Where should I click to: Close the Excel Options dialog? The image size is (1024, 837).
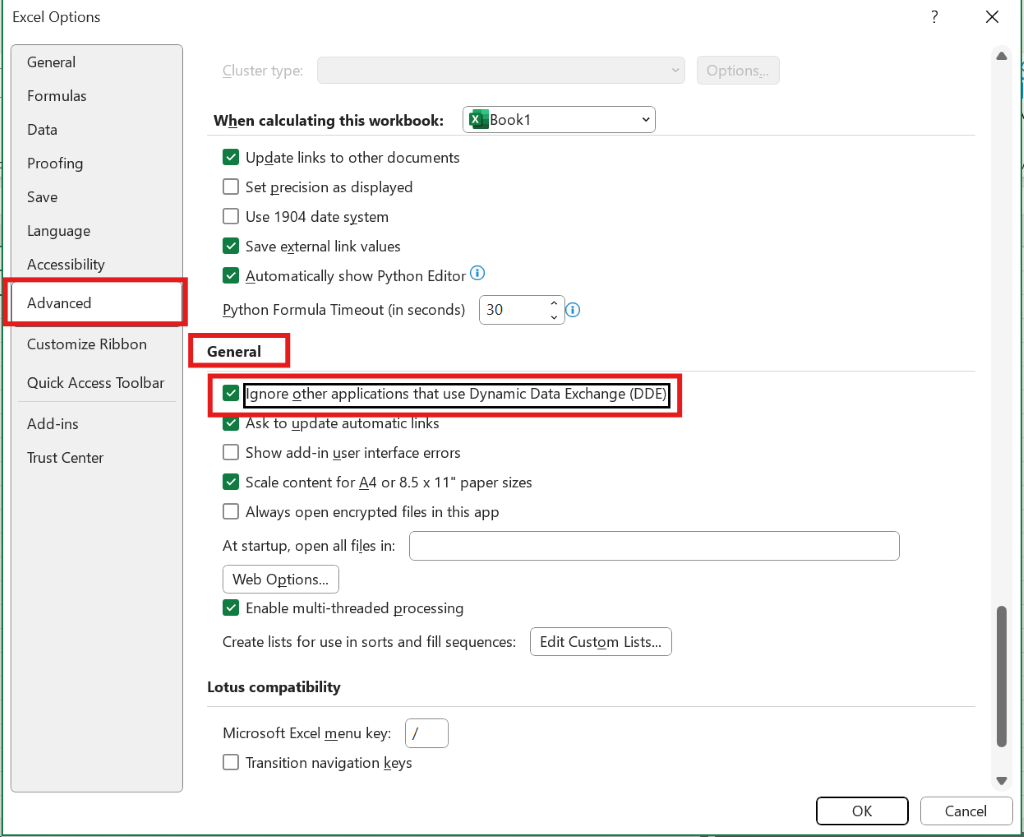pos(992,17)
